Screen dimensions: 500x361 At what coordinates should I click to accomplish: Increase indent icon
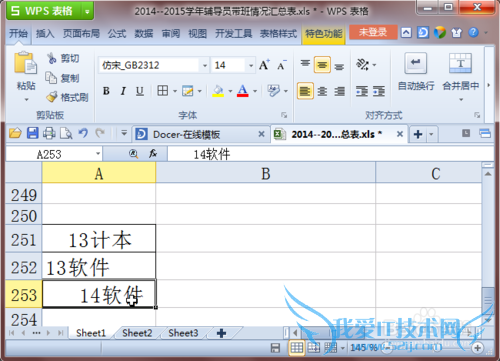(379, 91)
